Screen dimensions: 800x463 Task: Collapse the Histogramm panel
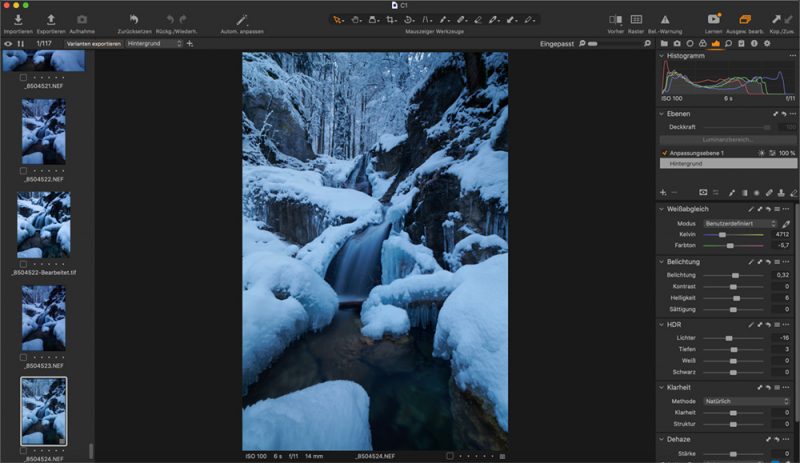pos(662,56)
